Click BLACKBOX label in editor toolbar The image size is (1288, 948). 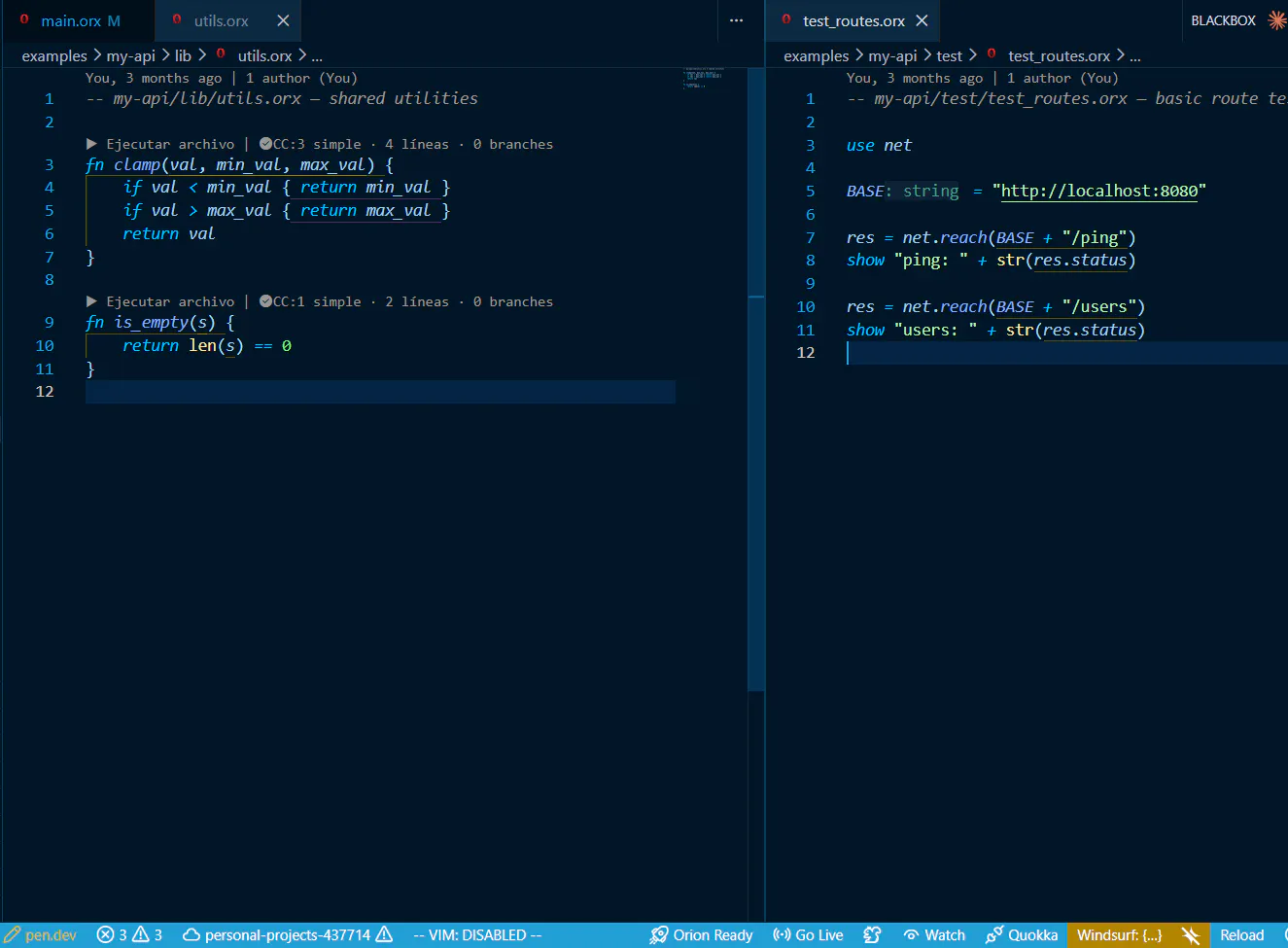click(1223, 20)
